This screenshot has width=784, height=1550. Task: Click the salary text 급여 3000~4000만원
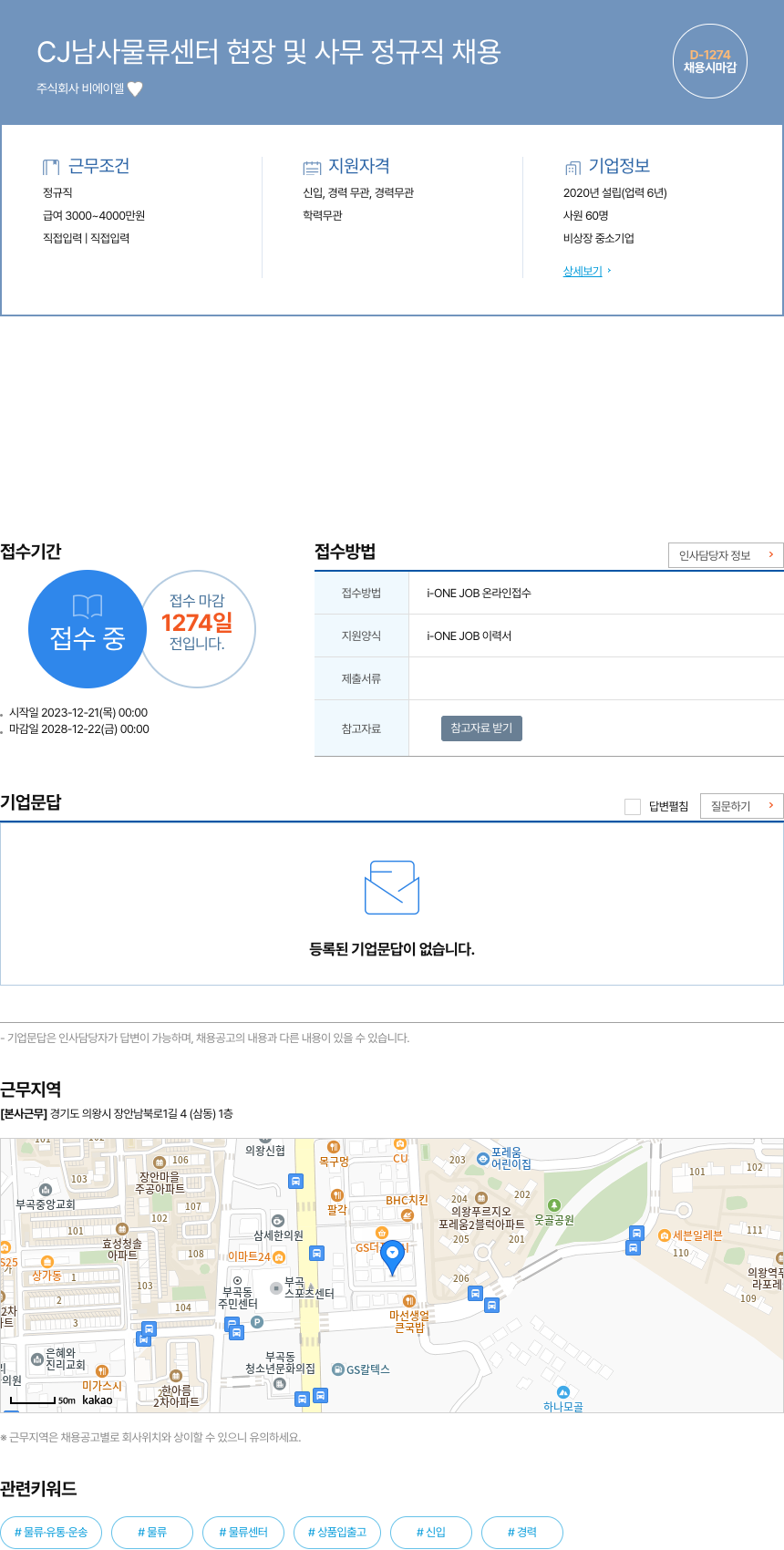[94, 215]
